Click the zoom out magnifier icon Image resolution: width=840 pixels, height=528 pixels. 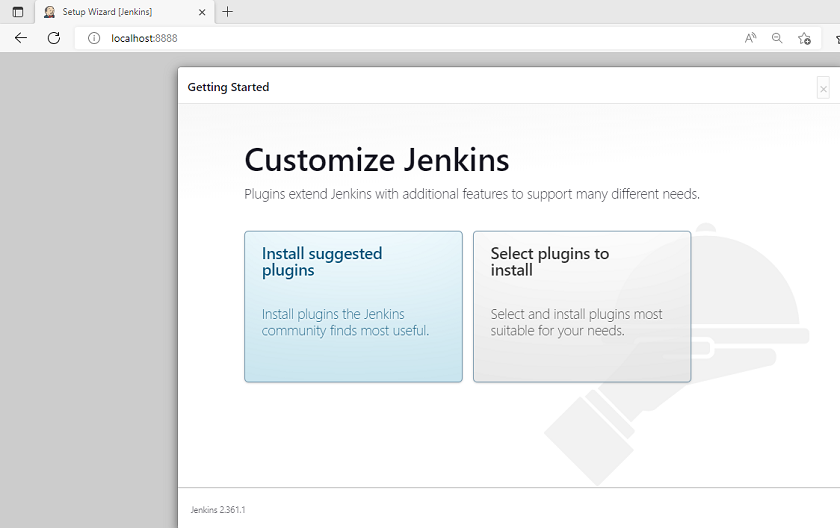(x=777, y=38)
